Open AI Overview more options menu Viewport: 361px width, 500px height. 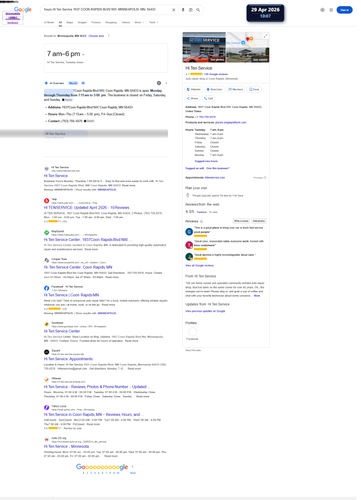click(166, 83)
